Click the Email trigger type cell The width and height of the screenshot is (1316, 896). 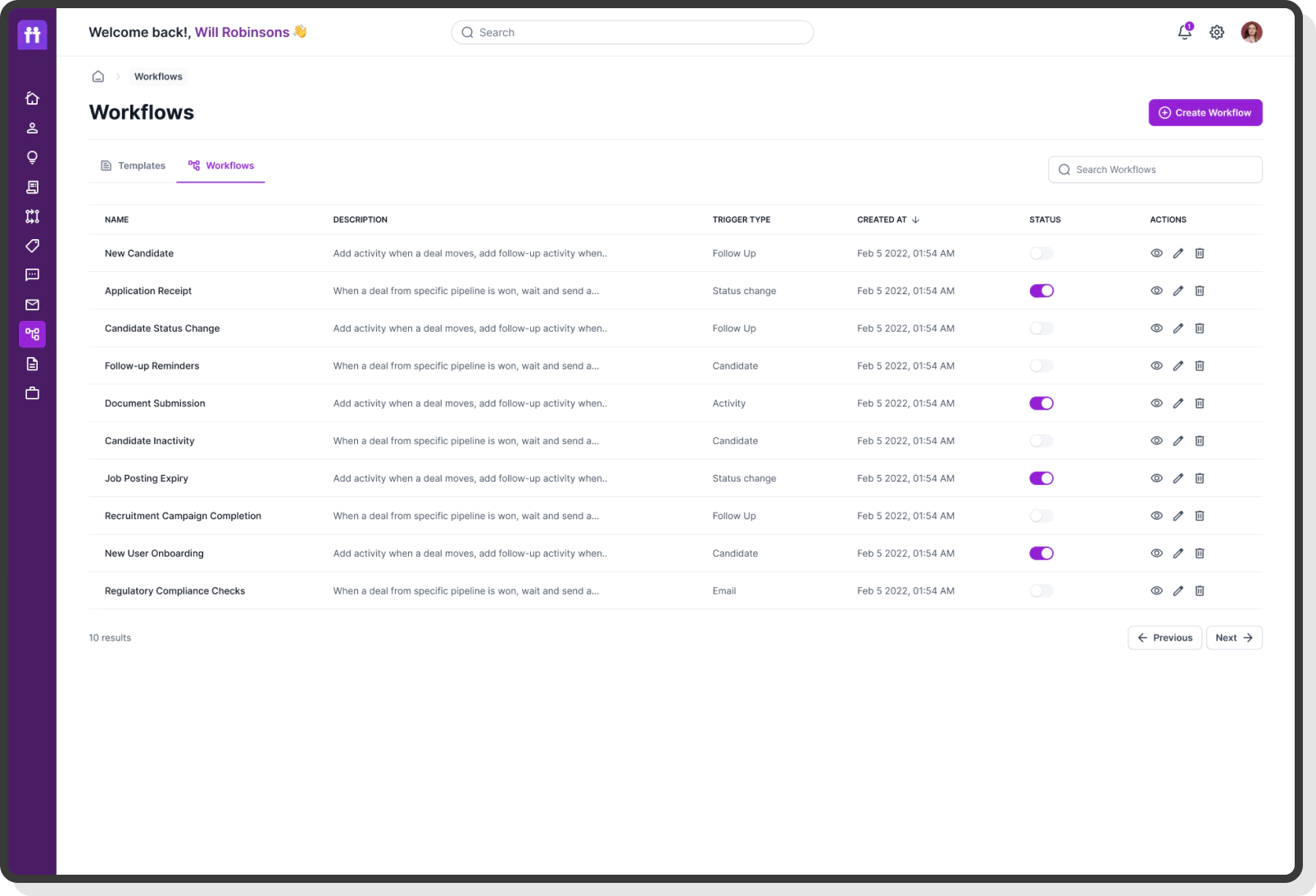[724, 591]
